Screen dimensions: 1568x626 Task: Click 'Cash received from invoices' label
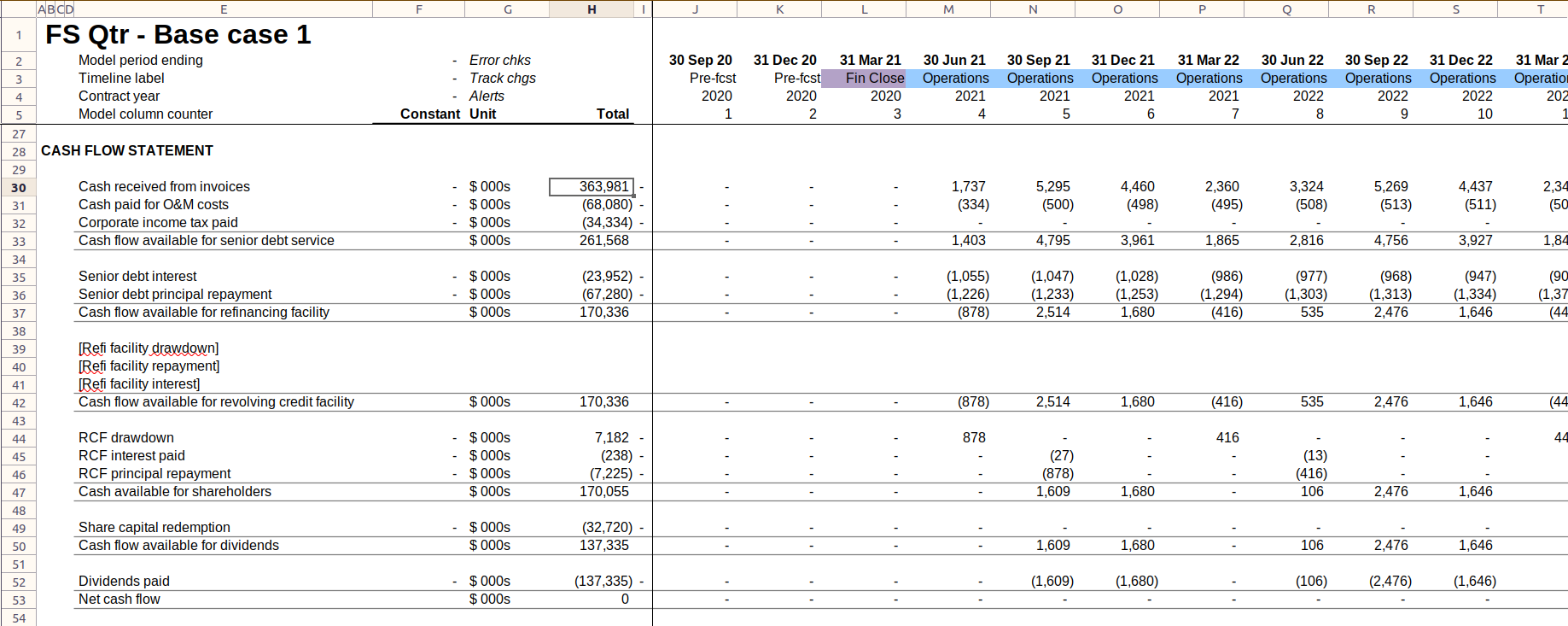click(164, 187)
